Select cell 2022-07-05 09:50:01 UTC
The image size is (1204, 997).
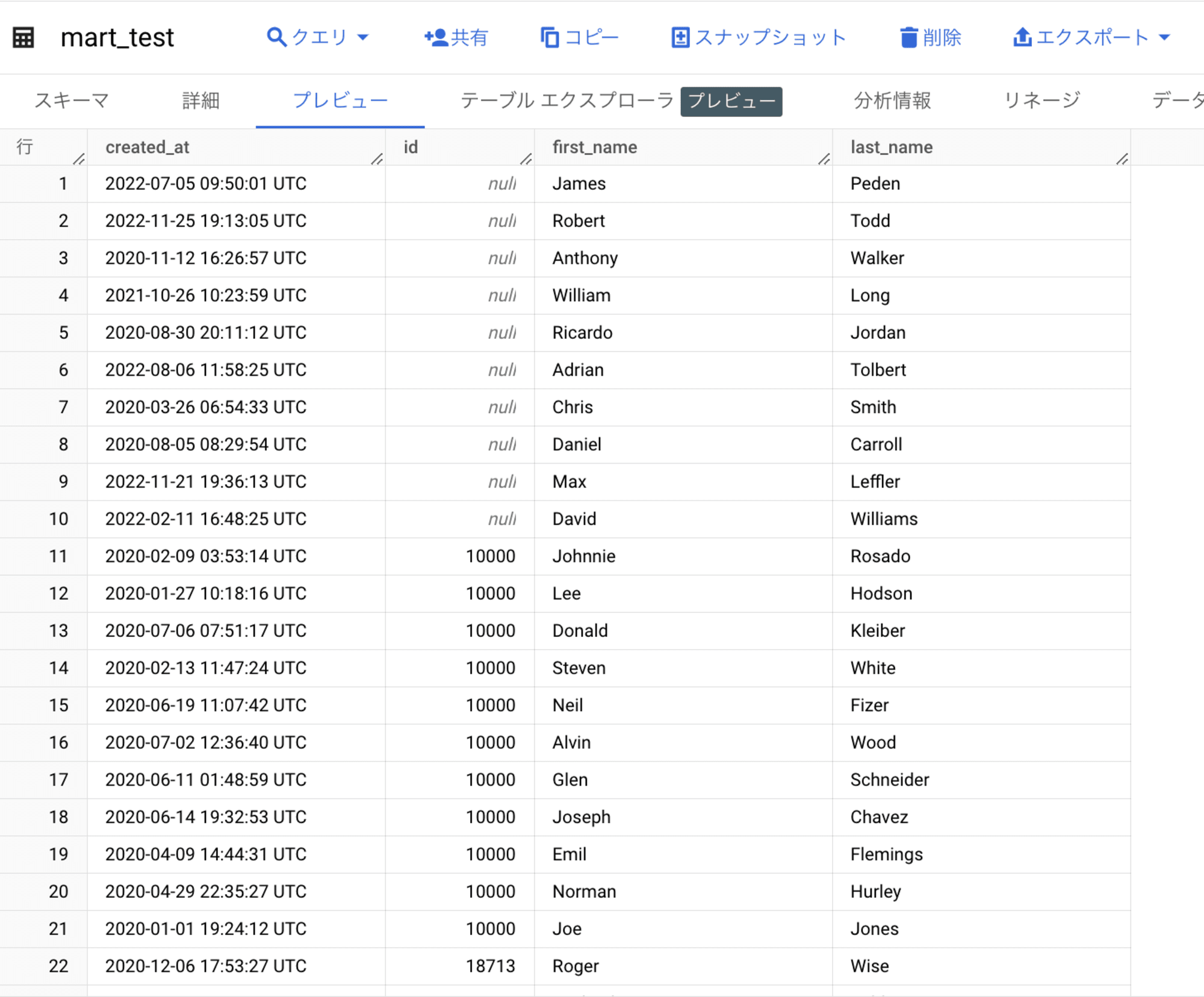(x=236, y=184)
